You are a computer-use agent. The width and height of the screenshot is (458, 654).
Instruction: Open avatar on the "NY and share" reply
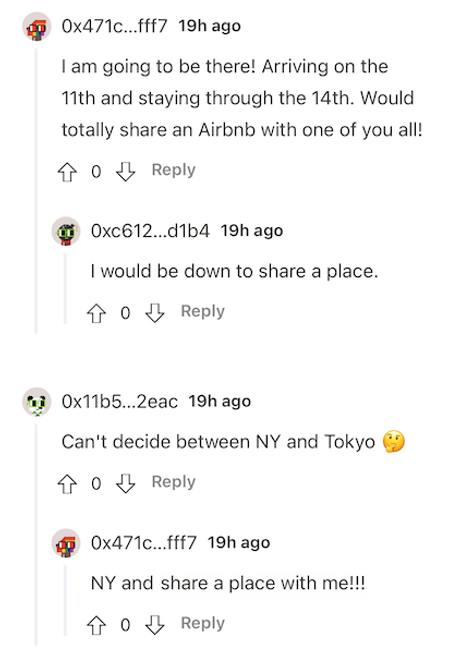pos(66,543)
